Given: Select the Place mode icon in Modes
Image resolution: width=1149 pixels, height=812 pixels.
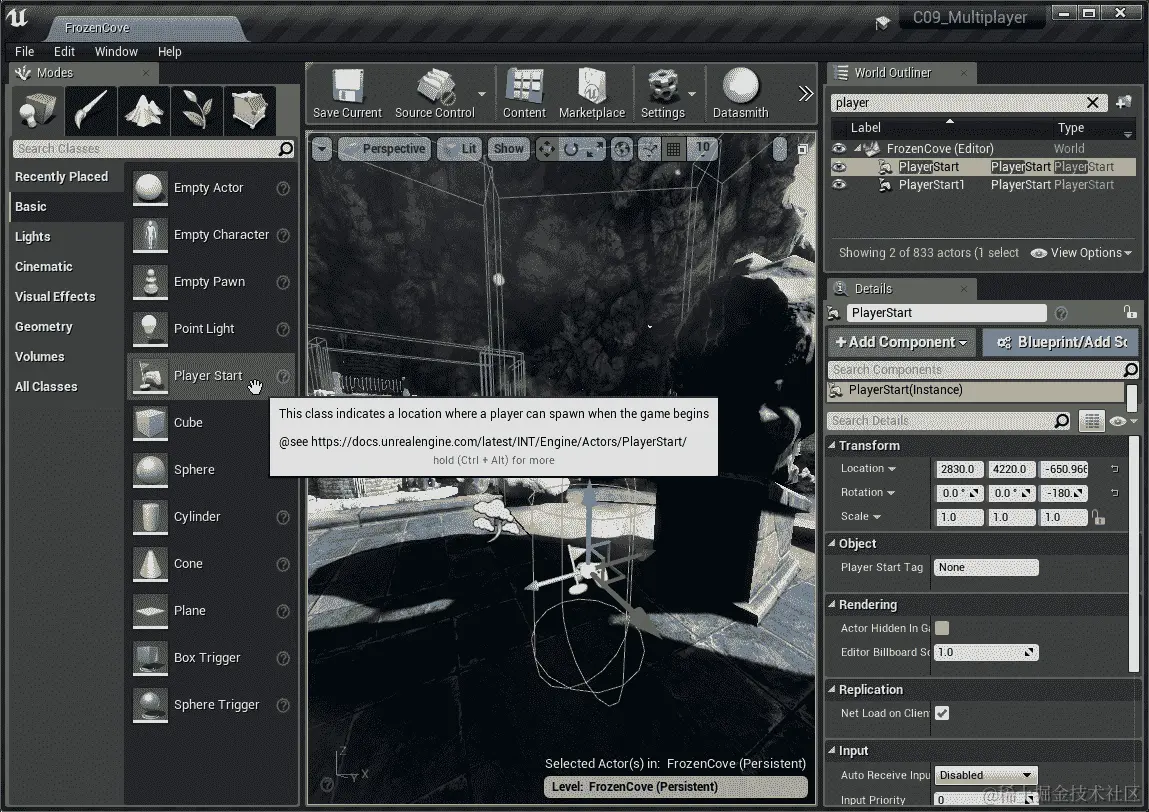Looking at the screenshot, I should tap(37, 111).
